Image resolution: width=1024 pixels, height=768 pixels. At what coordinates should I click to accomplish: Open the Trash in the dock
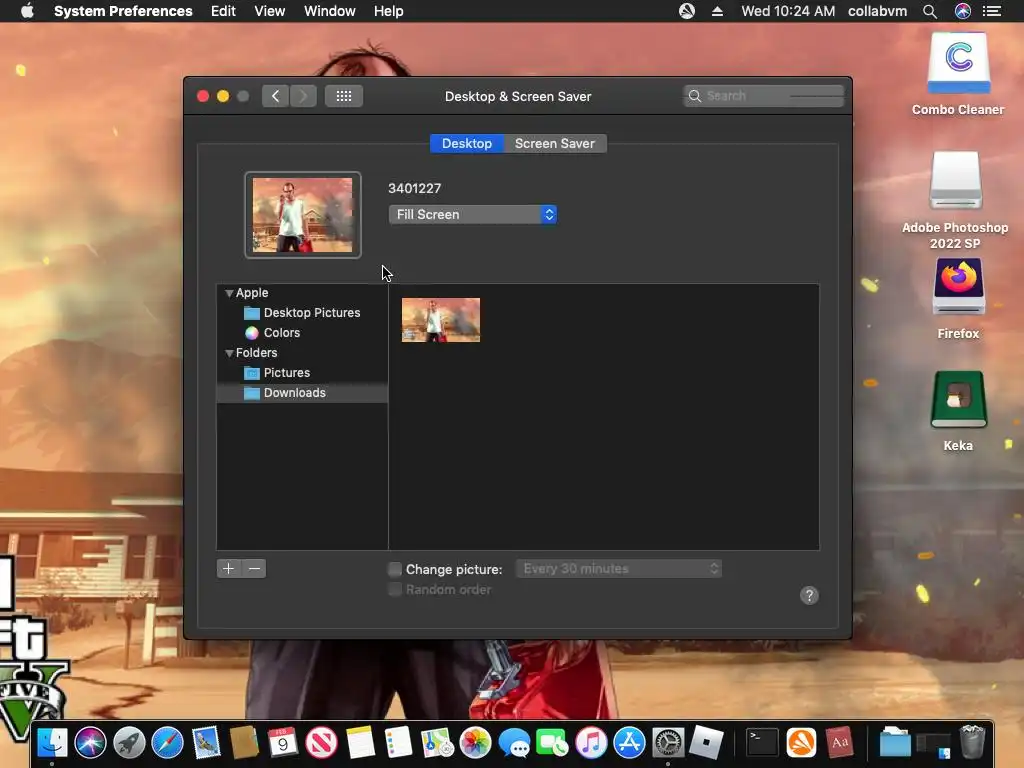pyautogui.click(x=972, y=743)
